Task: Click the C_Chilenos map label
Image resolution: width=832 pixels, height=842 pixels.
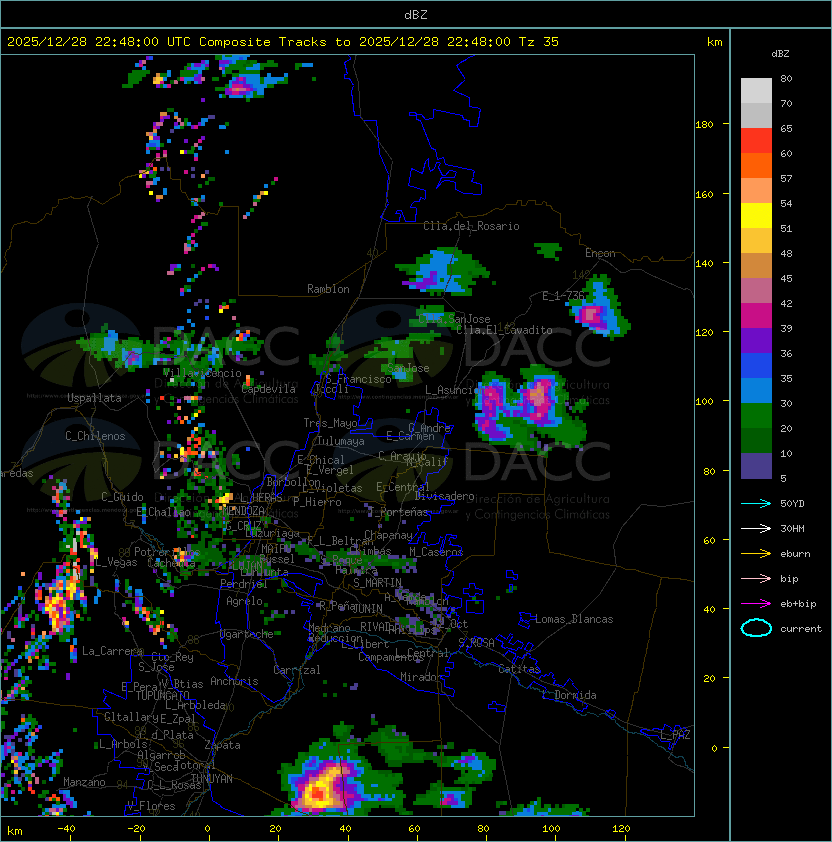Action: point(95,436)
